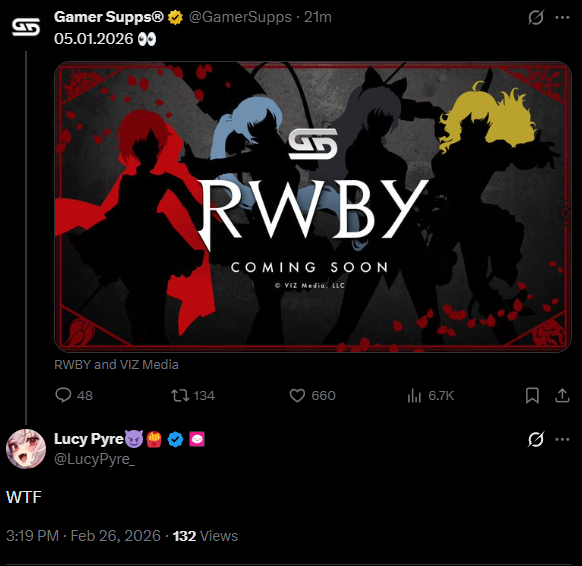Visit the @GamerSupps handle link

click(x=240, y=17)
